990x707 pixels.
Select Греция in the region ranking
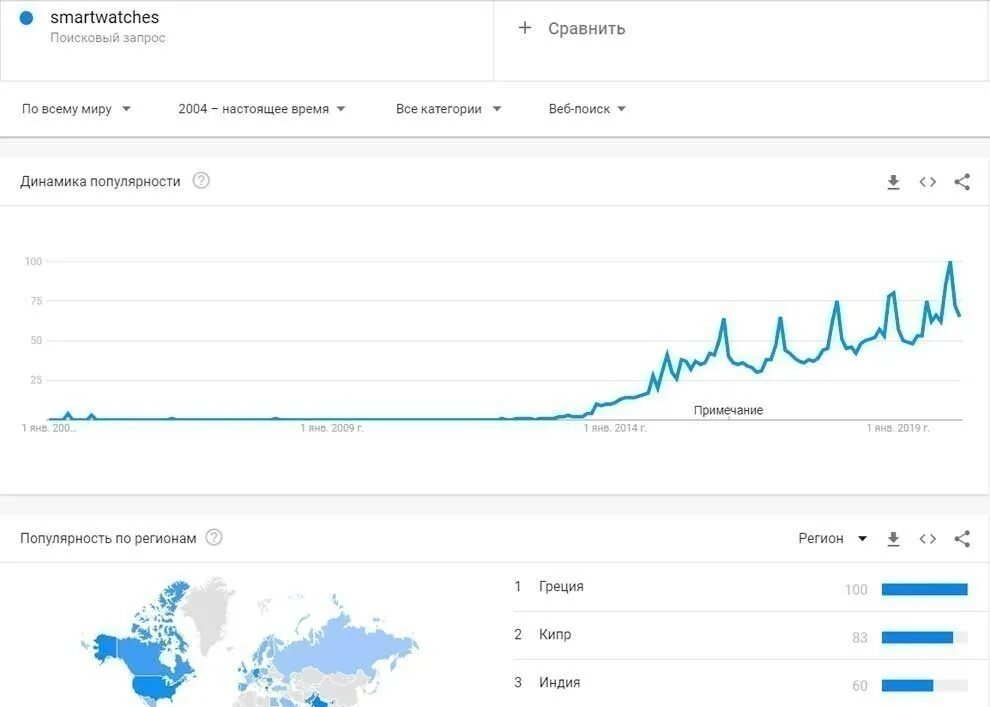pyautogui.click(x=561, y=586)
